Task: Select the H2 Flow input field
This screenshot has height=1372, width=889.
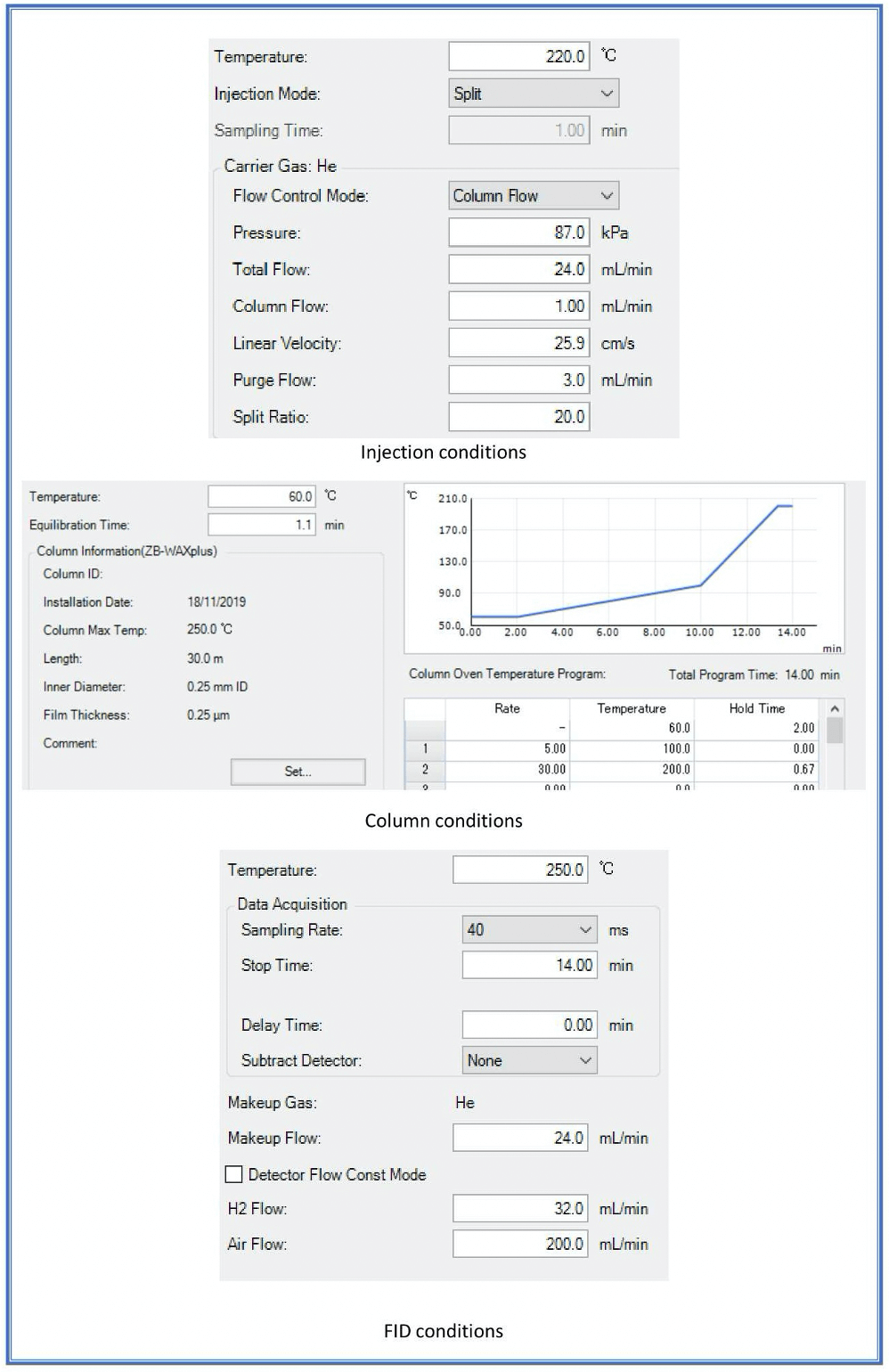Action: pos(520,1209)
